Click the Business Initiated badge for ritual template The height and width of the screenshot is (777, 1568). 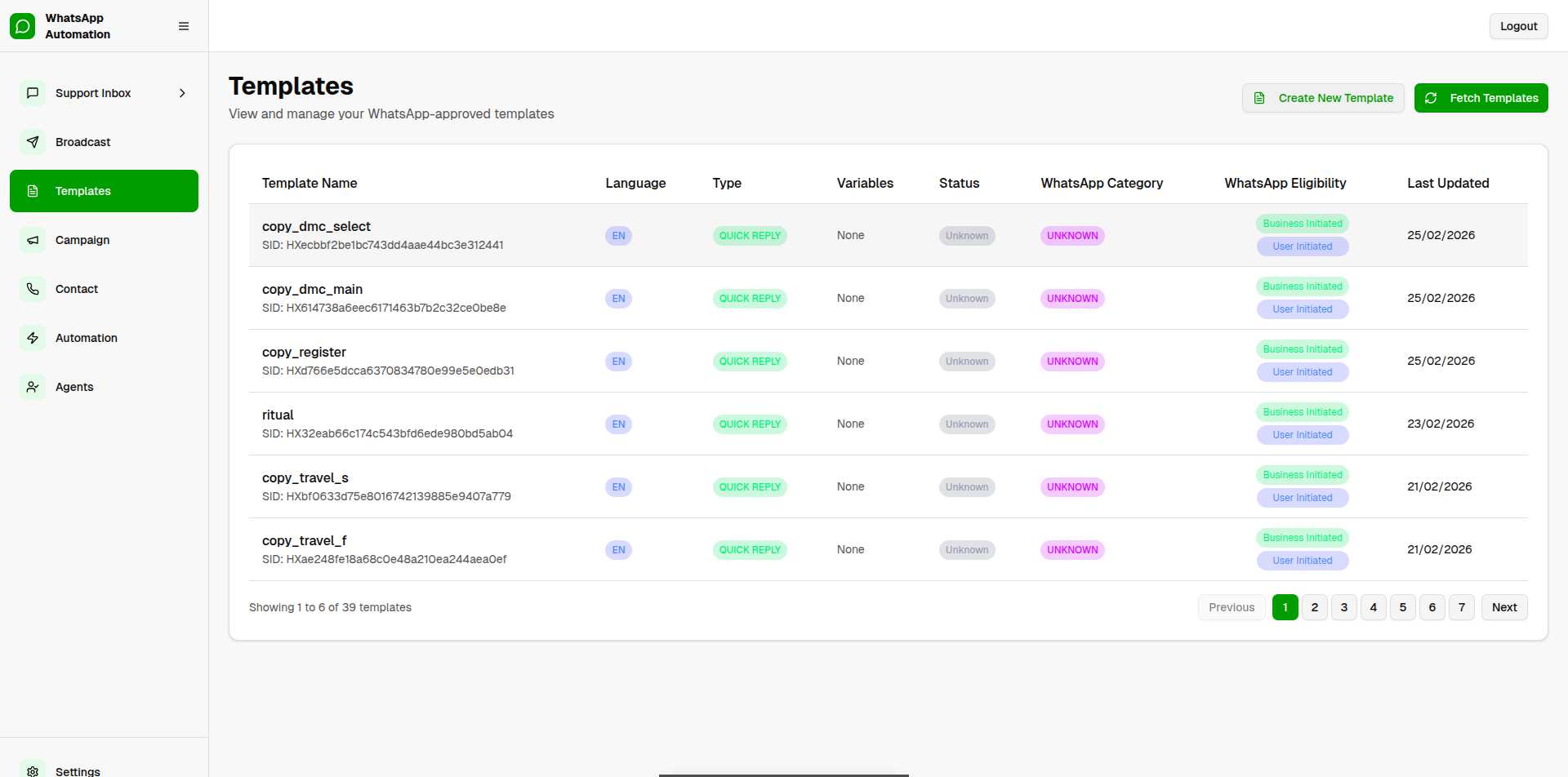click(1302, 412)
